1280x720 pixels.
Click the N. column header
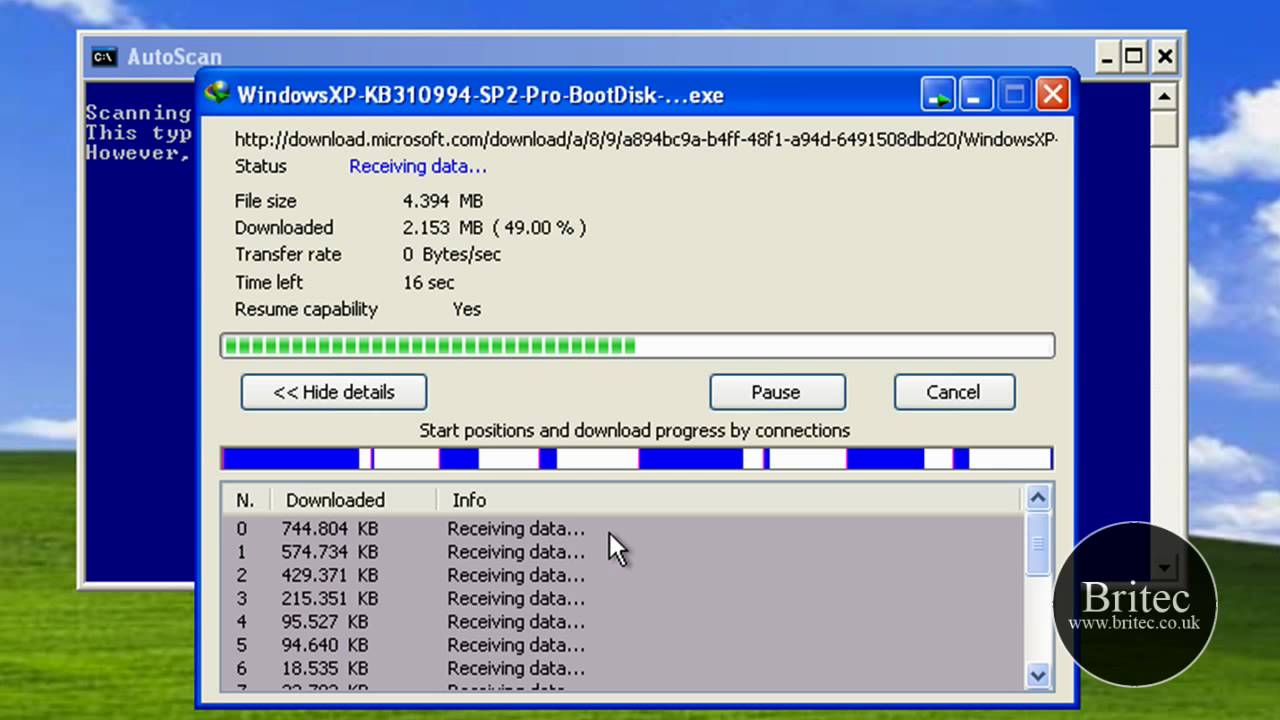pyautogui.click(x=246, y=500)
